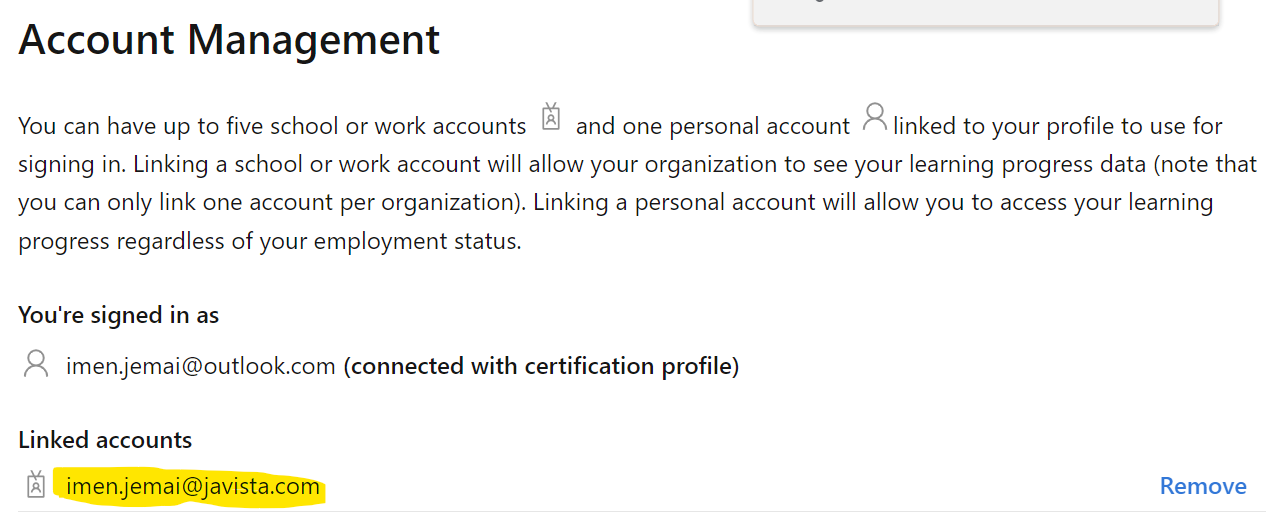1269x522 pixels.
Task: Click the personal account person icon in the description
Action: click(x=875, y=118)
